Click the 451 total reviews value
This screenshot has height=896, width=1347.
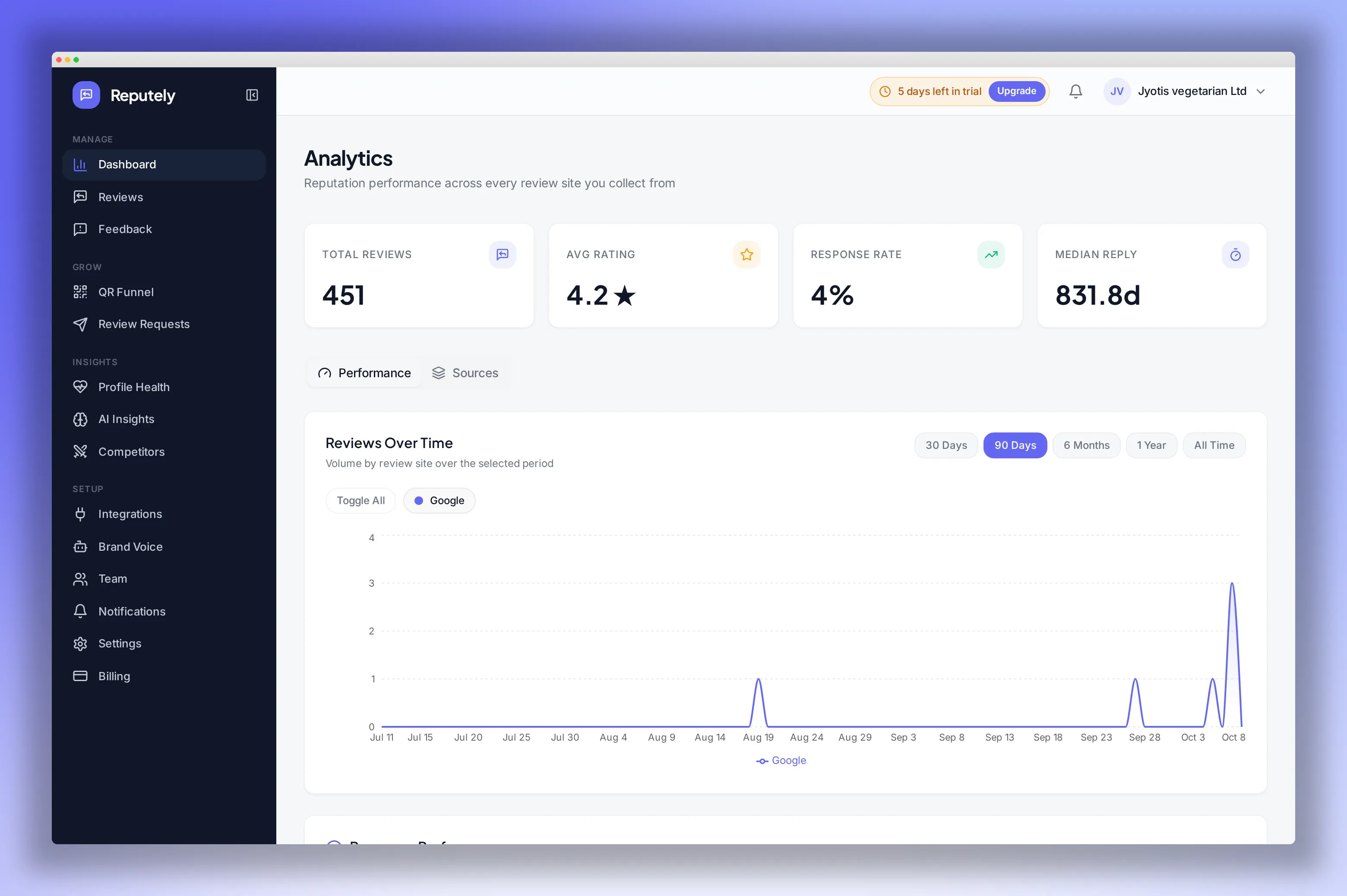tap(344, 295)
